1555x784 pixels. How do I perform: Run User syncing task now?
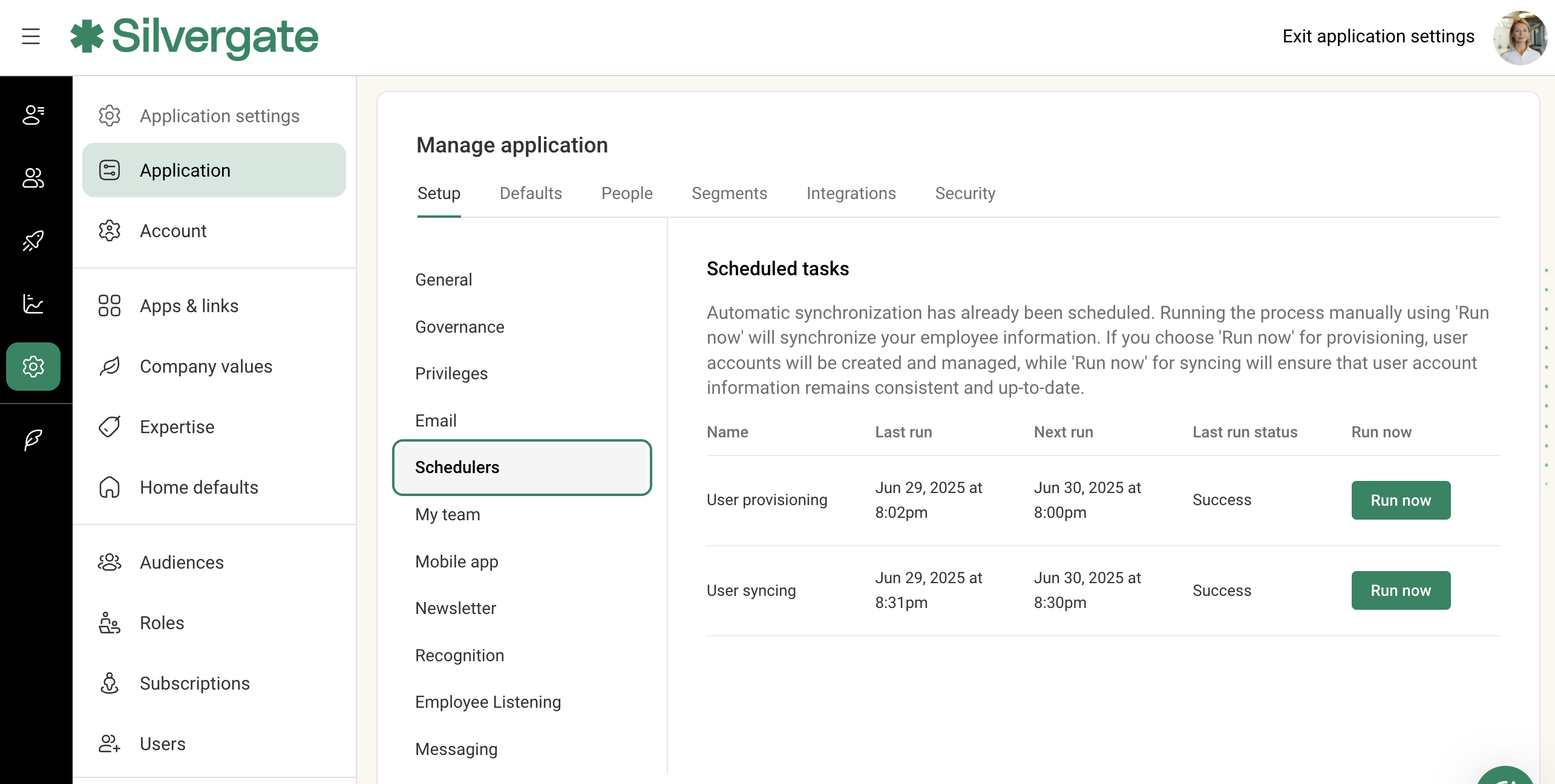(x=1400, y=590)
